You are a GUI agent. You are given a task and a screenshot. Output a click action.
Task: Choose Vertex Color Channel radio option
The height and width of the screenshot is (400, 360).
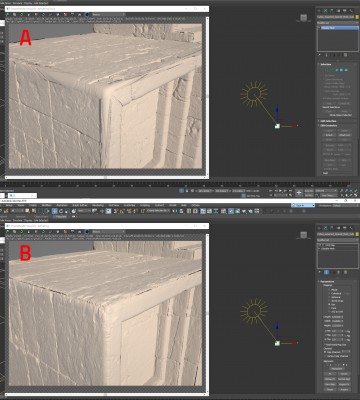(x=325, y=356)
